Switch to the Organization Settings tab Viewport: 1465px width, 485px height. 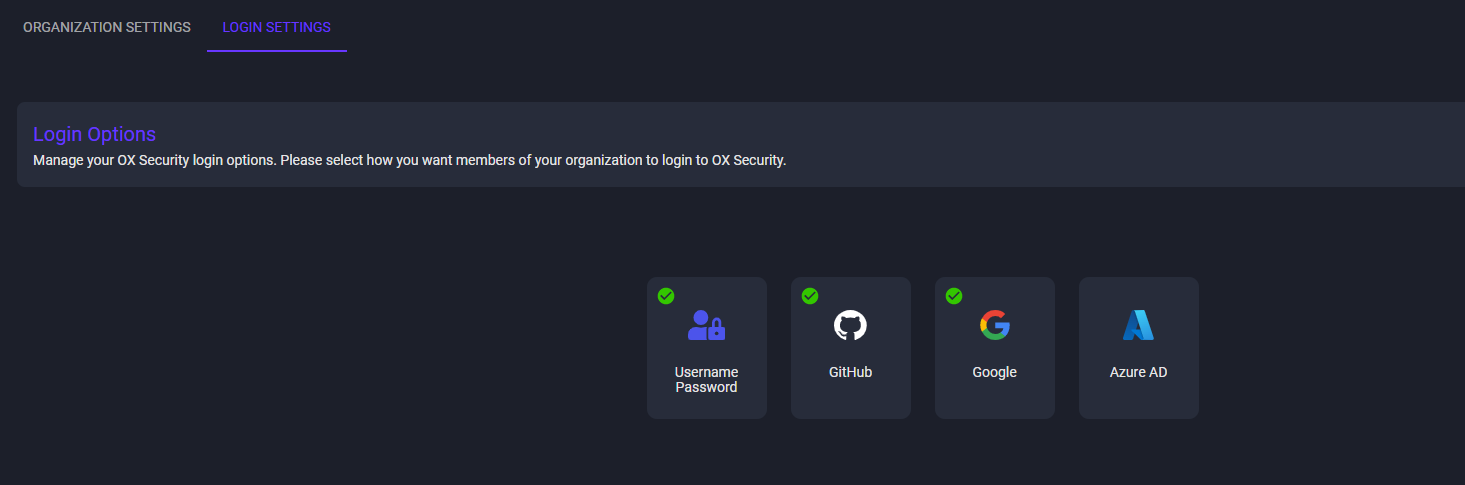[107, 27]
